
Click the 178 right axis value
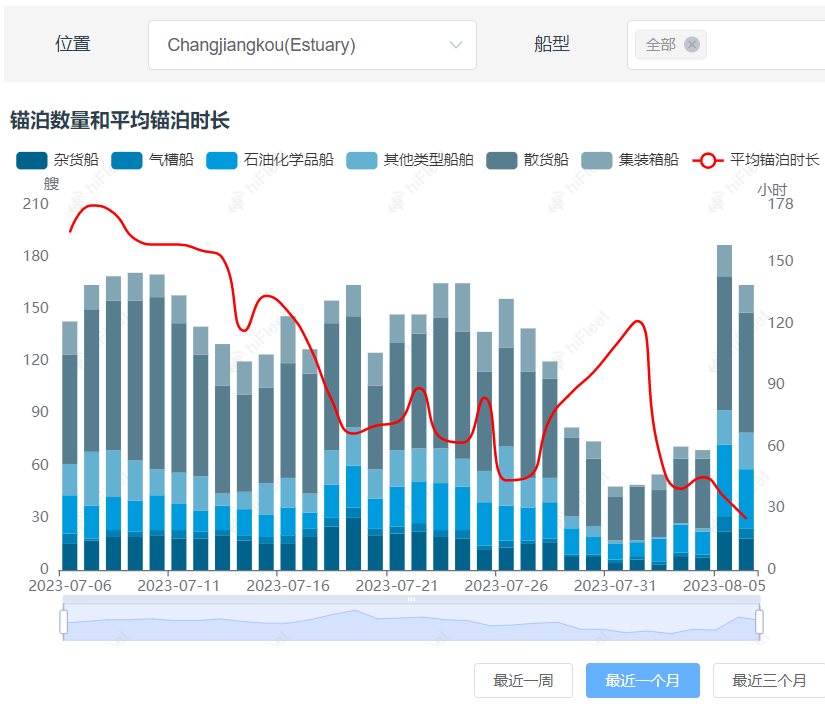point(780,204)
